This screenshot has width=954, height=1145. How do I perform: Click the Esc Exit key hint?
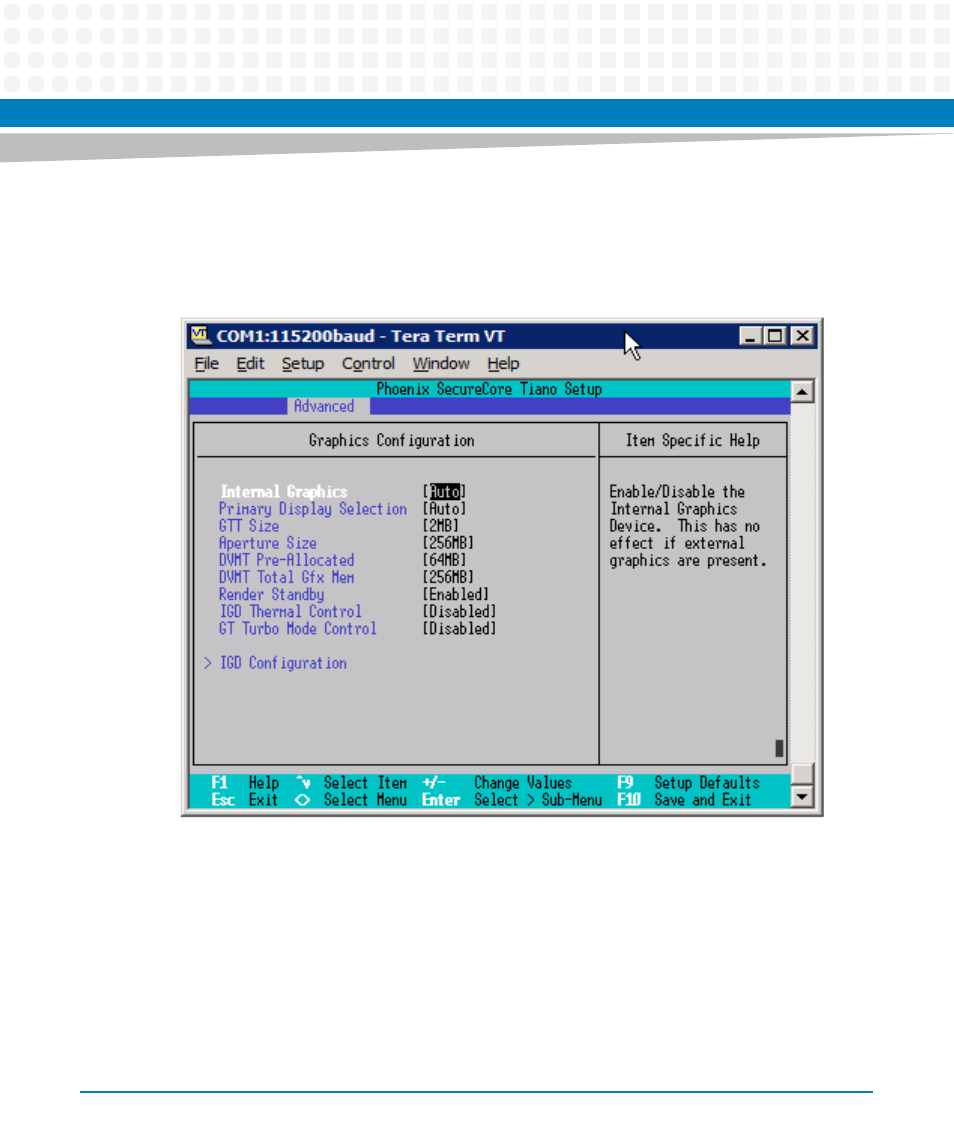[245, 800]
